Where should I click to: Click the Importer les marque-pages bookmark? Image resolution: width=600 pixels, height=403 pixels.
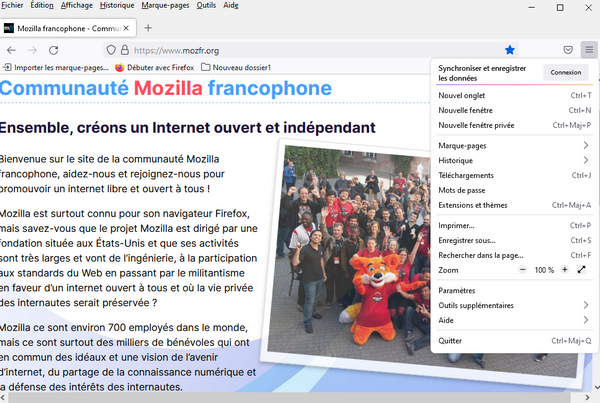56,68
